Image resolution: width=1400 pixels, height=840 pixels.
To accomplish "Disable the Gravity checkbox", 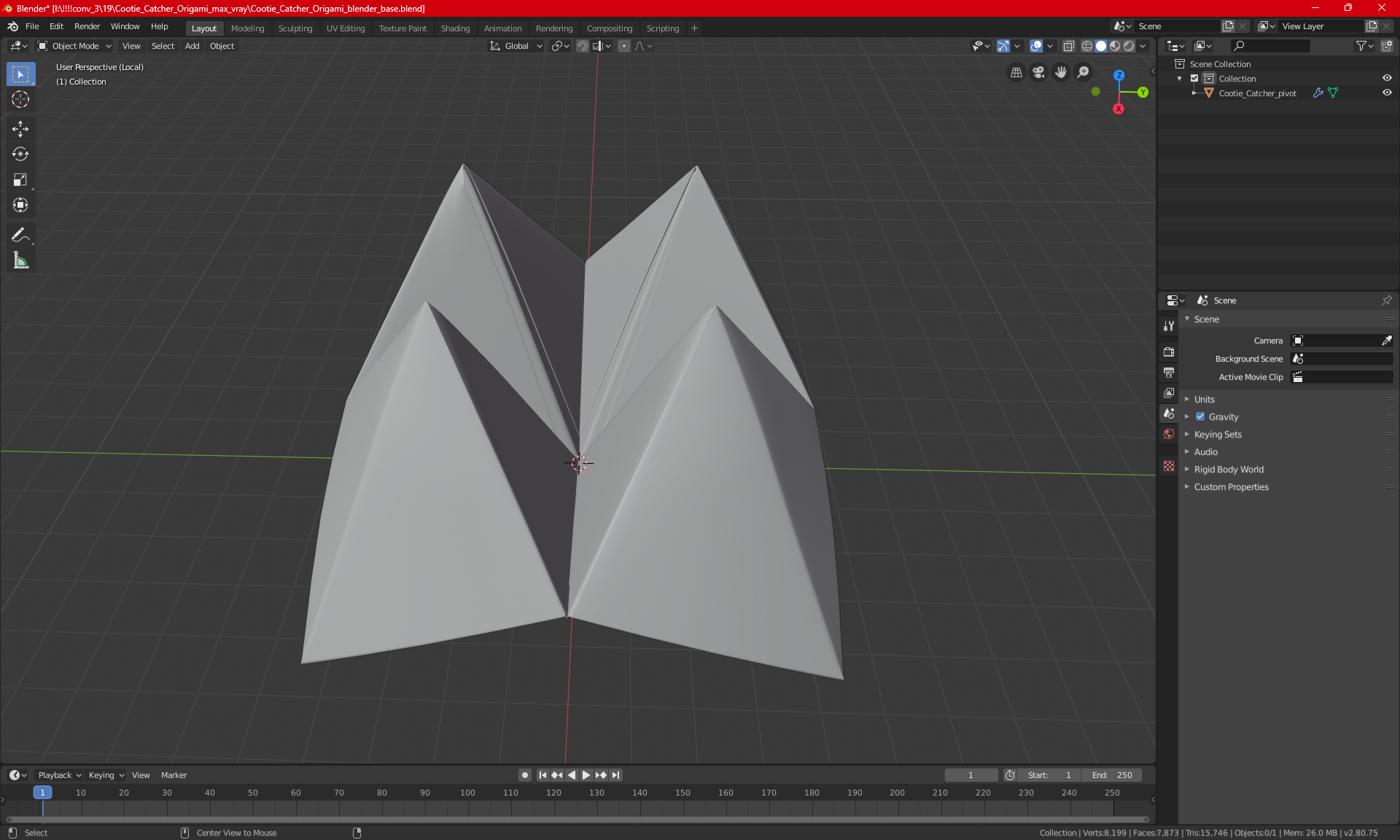I will pyautogui.click(x=1200, y=417).
